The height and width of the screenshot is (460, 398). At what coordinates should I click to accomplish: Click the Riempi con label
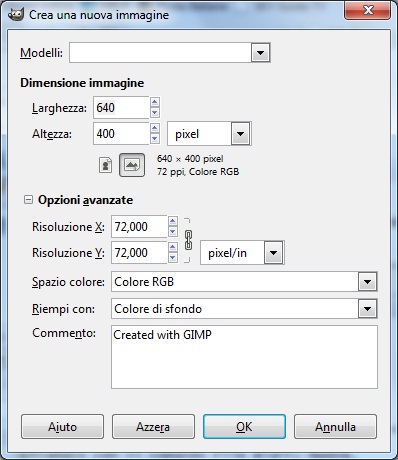(x=63, y=309)
